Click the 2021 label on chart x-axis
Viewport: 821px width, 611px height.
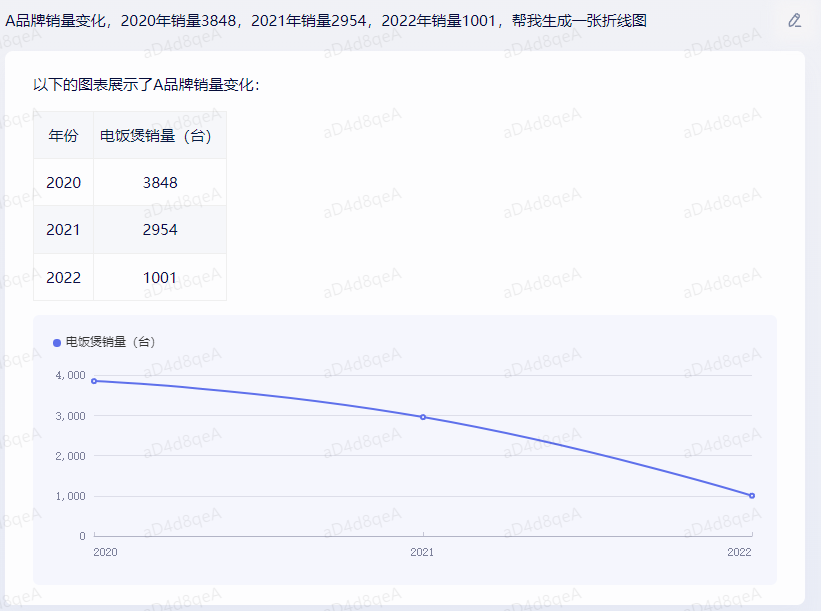(423, 552)
